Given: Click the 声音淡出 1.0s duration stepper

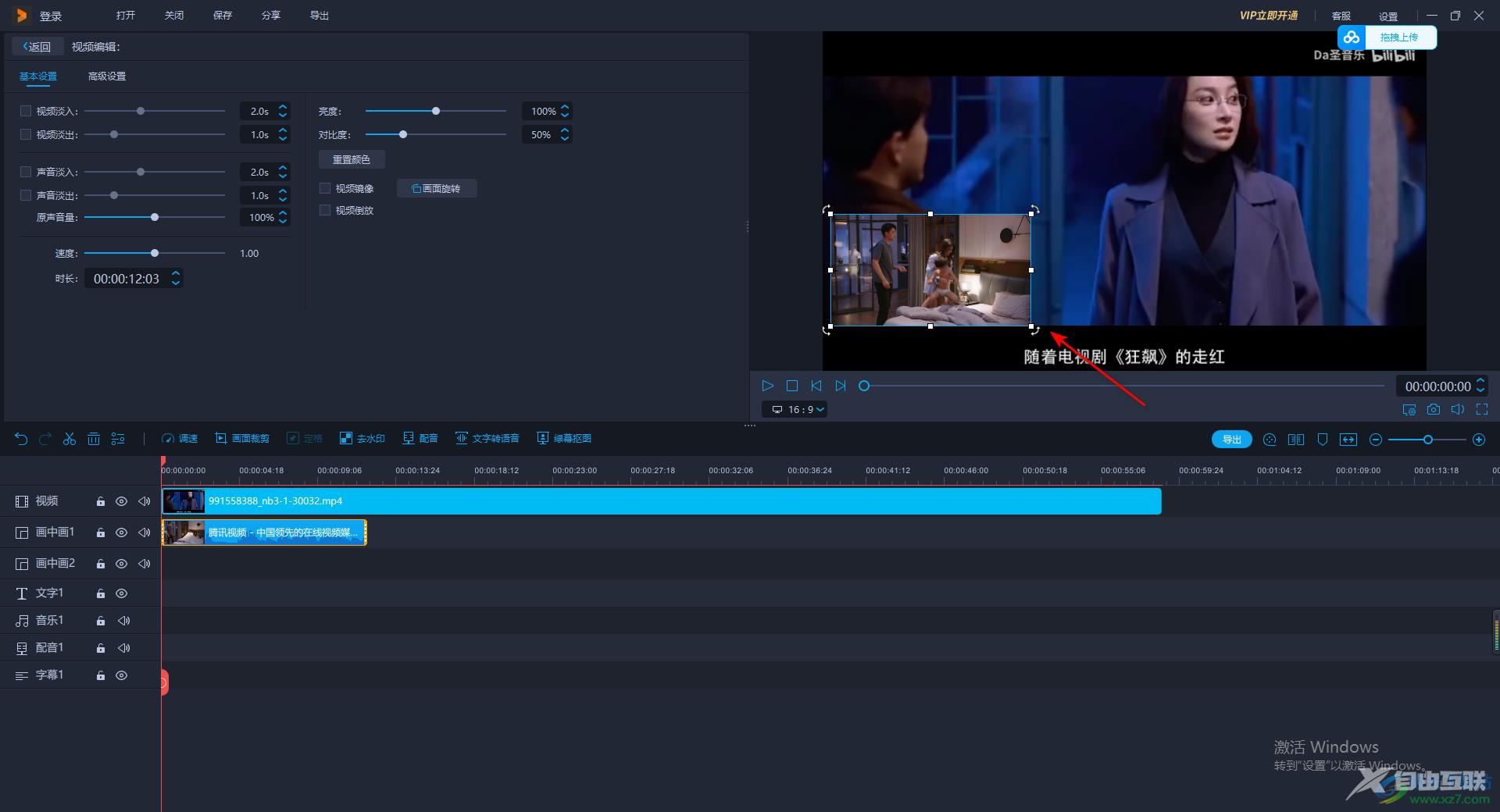Looking at the screenshot, I should tap(283, 195).
